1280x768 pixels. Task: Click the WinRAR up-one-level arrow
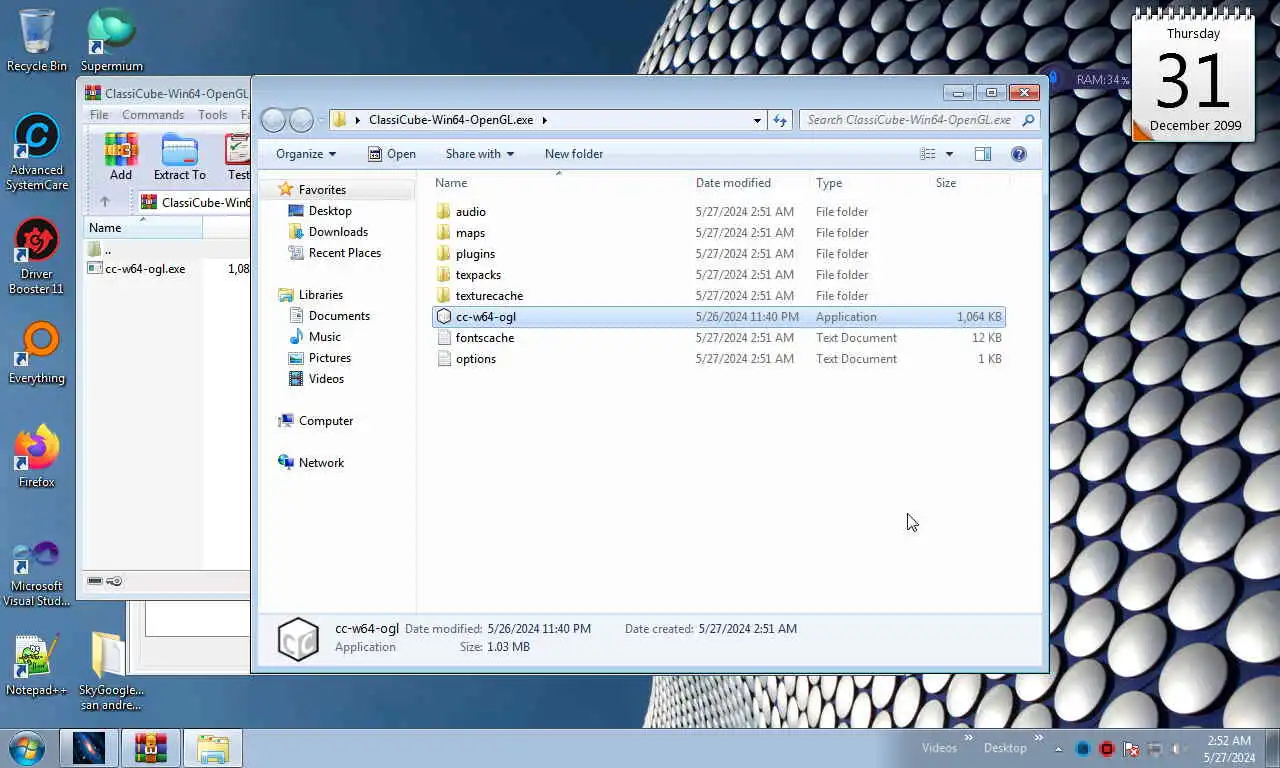click(104, 202)
